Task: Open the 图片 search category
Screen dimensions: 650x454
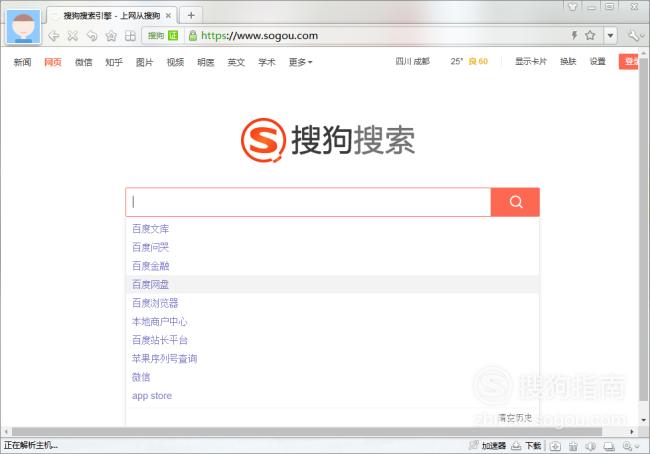Action: (145, 62)
